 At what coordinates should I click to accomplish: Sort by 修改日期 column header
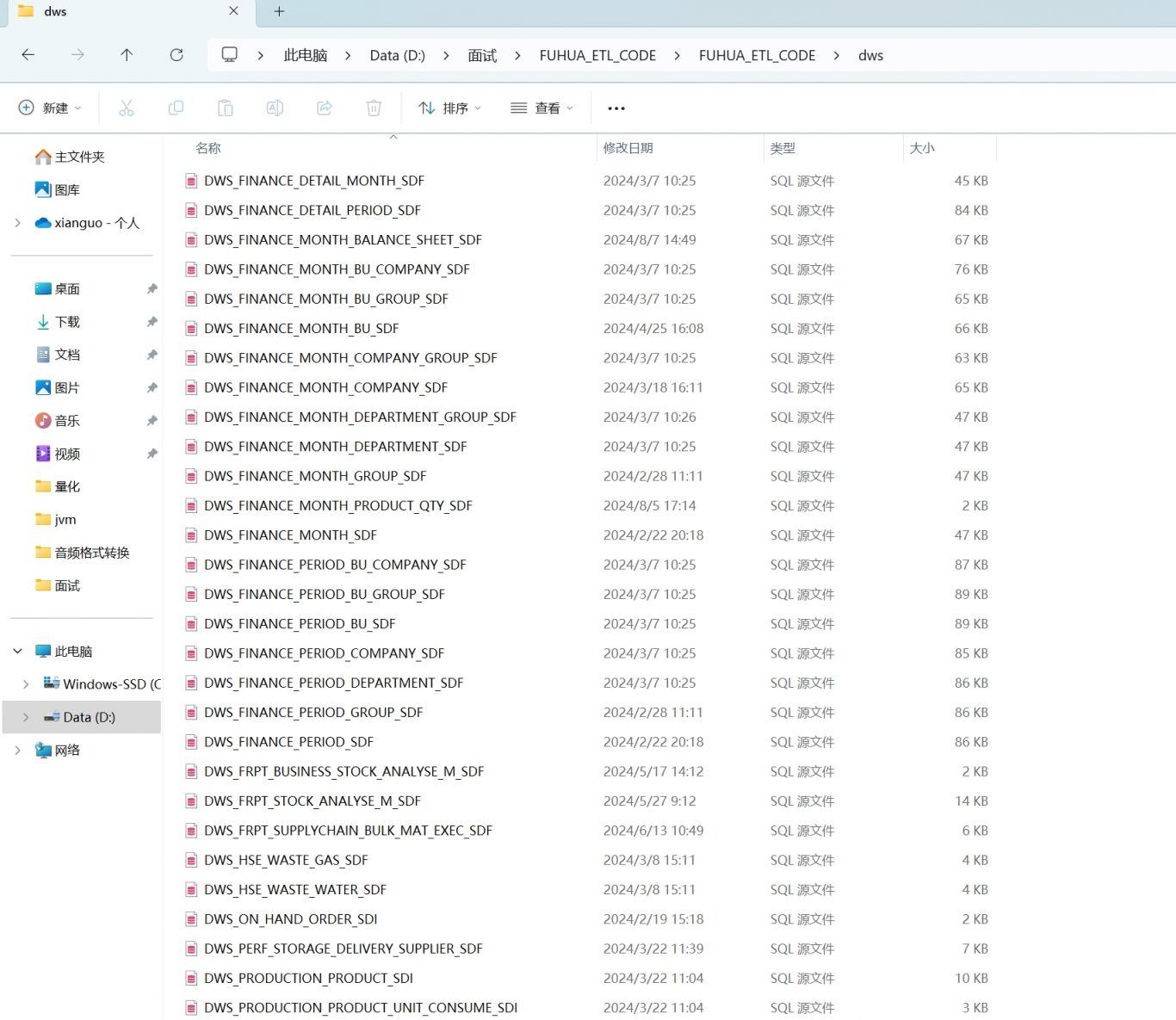628,148
